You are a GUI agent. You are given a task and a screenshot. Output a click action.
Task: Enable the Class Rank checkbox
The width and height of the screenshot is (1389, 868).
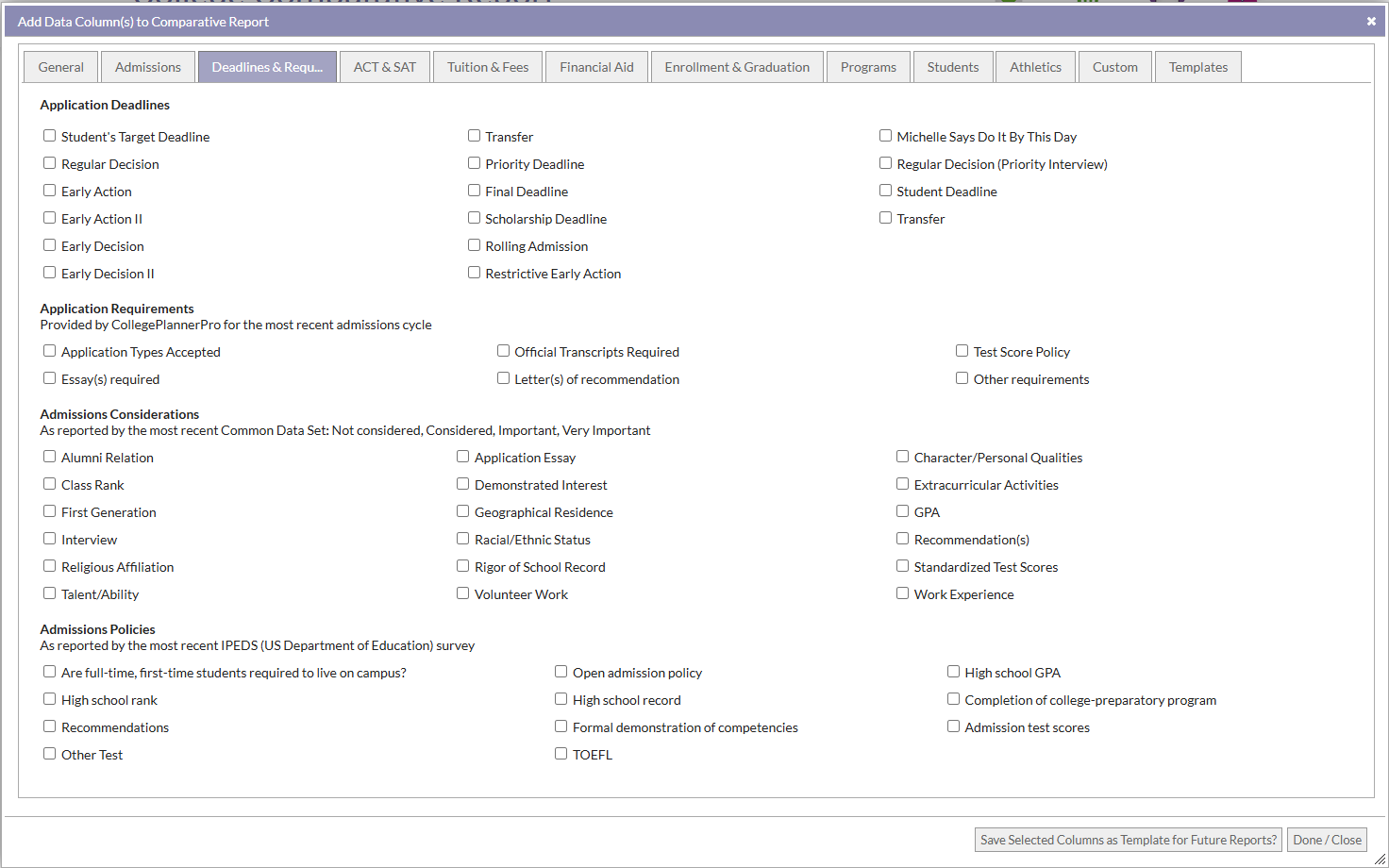49,484
